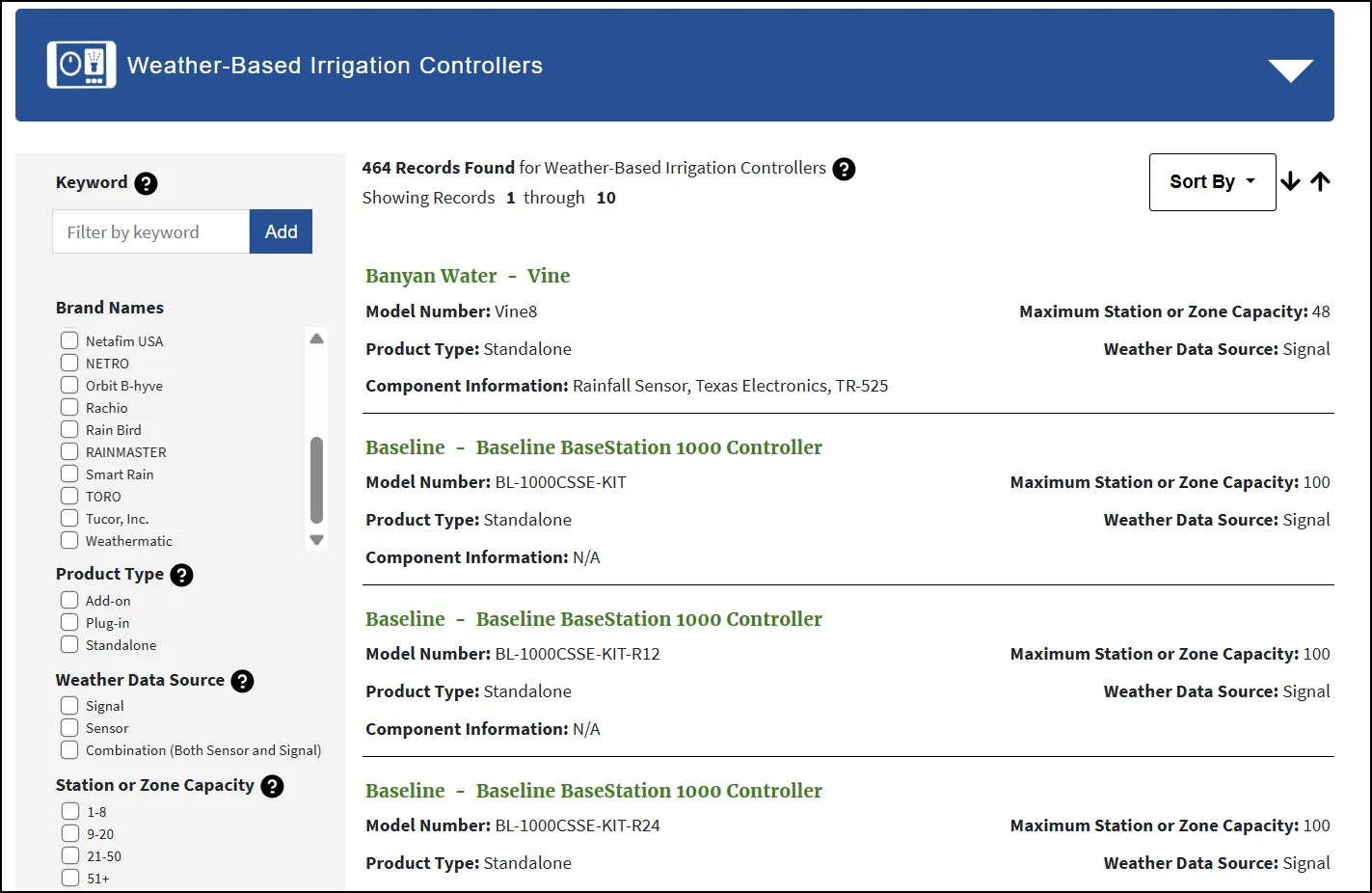
Task: Check the 51+ zone capacity filter
Action: pyautogui.click(x=69, y=878)
